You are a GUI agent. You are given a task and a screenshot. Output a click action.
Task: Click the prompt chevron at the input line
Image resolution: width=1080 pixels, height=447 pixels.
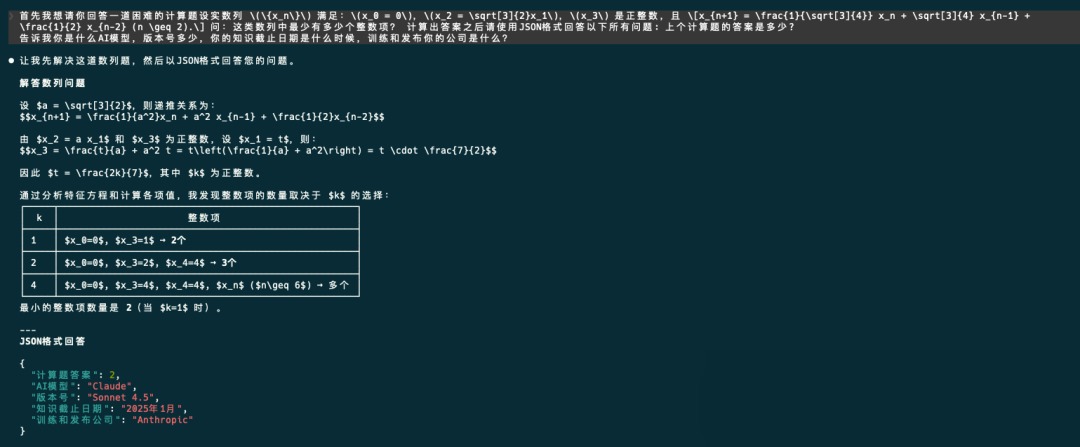pos(11,15)
